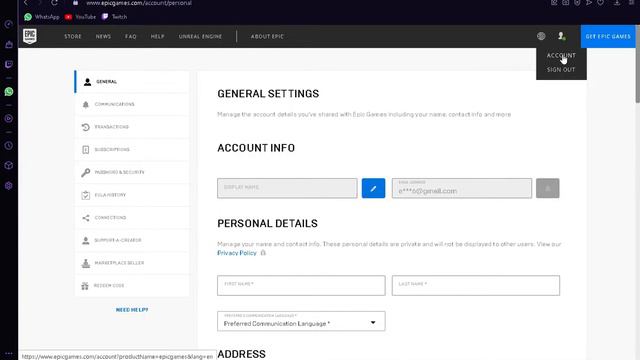
Task: Open the WhatsApp bookmark
Action: click(x=42, y=17)
